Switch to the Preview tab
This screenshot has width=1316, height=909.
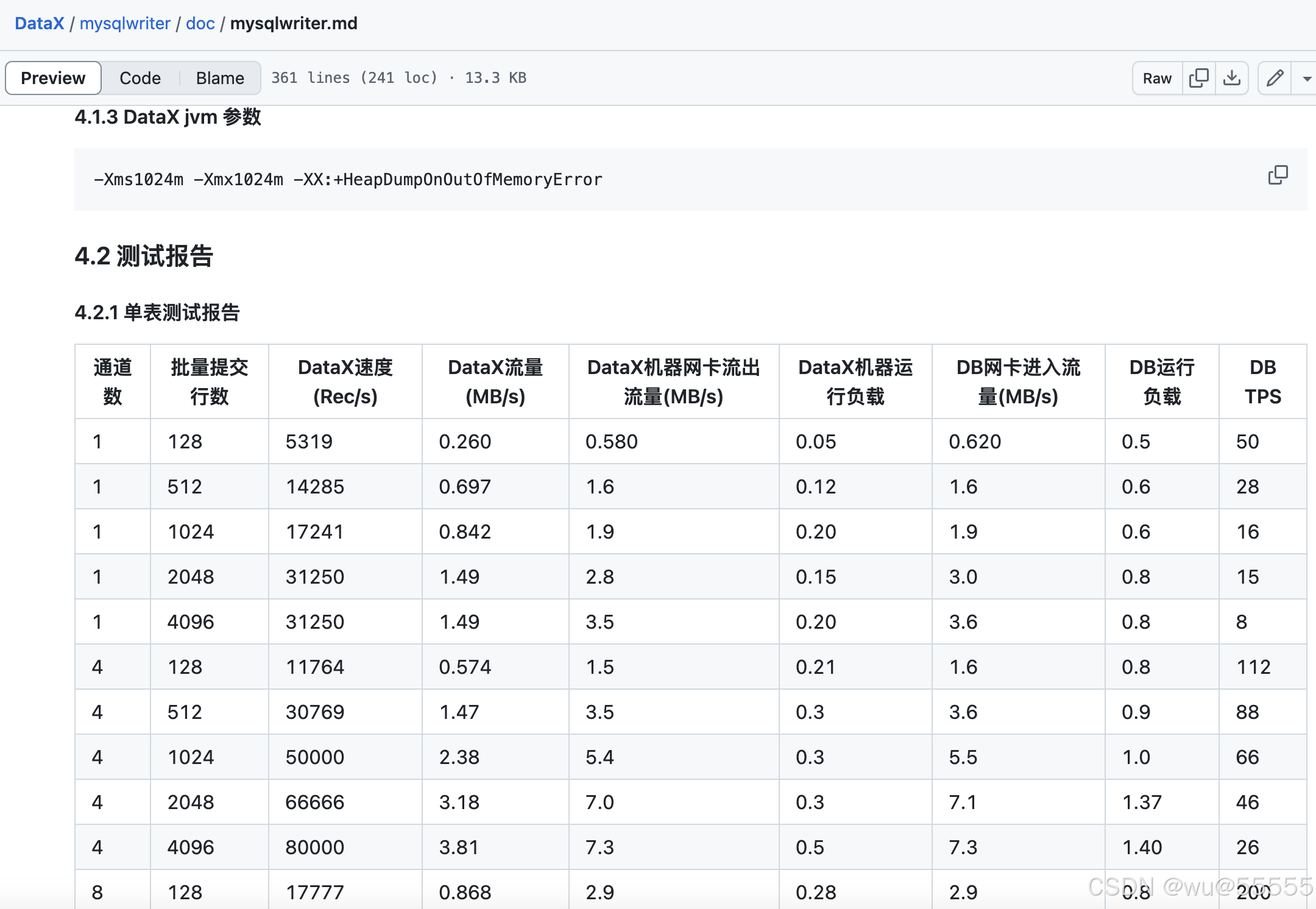(x=53, y=78)
